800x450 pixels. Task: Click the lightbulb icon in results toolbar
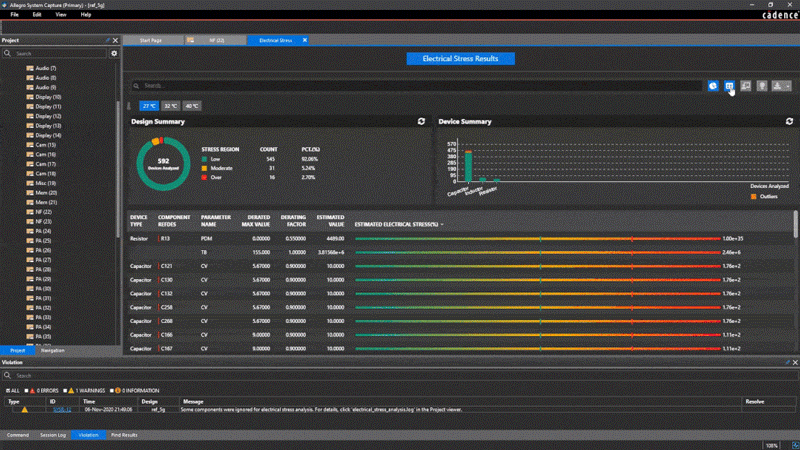762,86
